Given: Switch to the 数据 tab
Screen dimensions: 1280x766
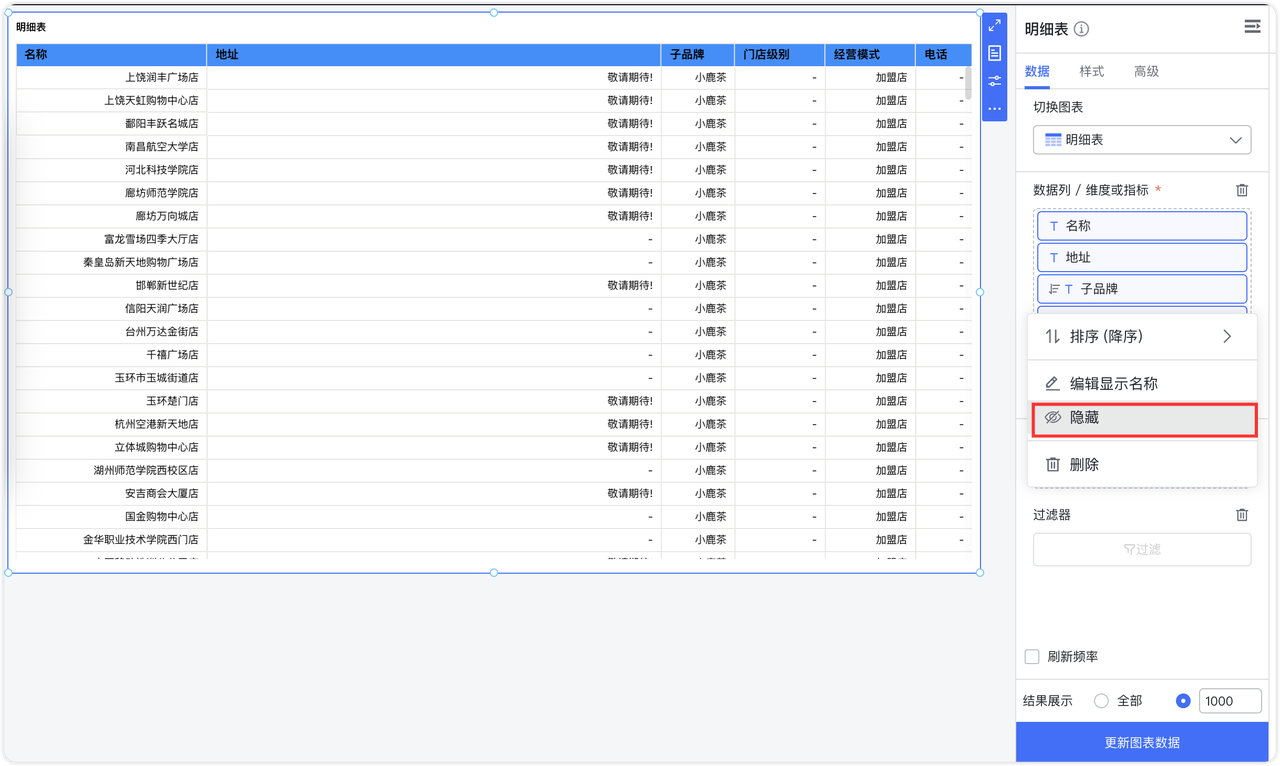Looking at the screenshot, I should click(x=1037, y=71).
